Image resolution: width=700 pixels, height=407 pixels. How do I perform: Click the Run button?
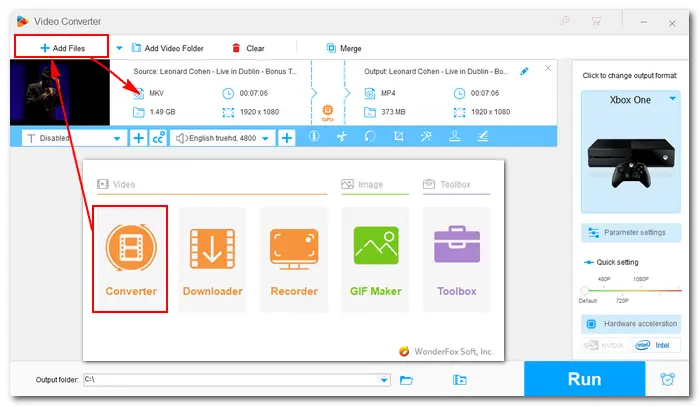pos(584,379)
